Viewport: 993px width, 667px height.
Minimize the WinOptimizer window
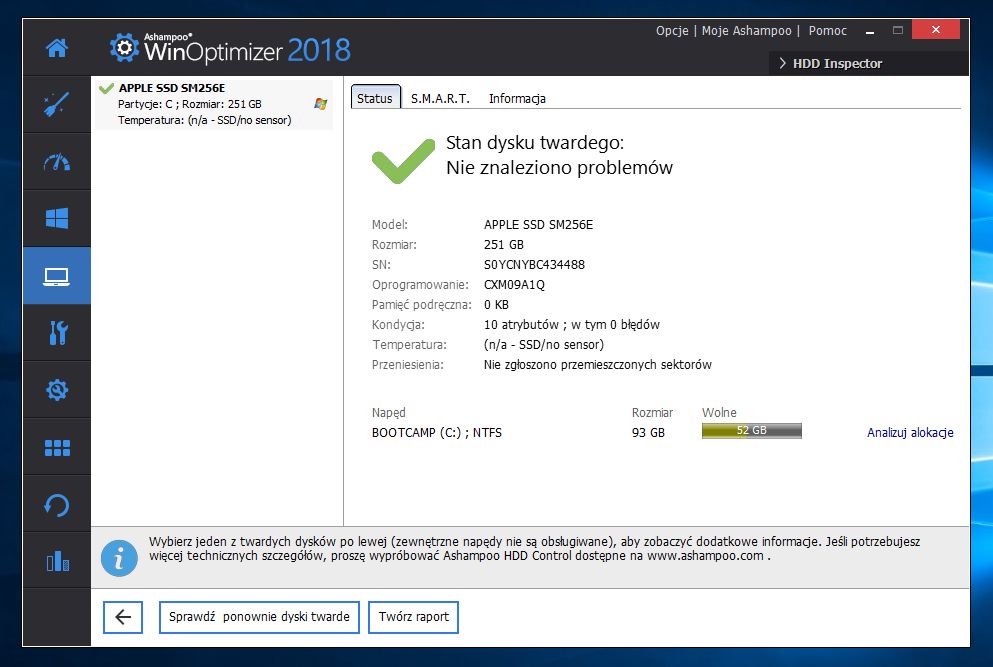tap(870, 30)
